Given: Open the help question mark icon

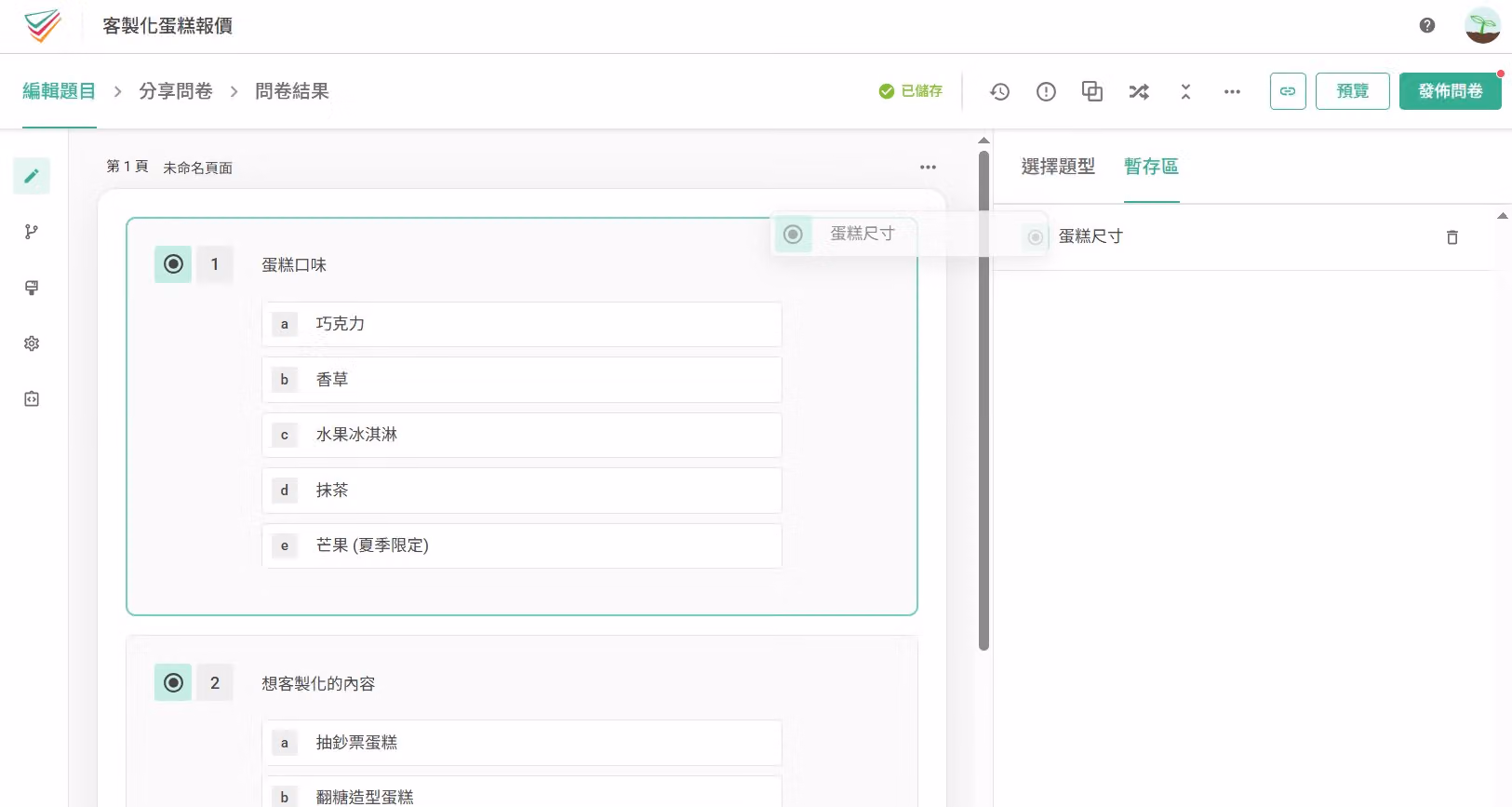Looking at the screenshot, I should pos(1427,26).
